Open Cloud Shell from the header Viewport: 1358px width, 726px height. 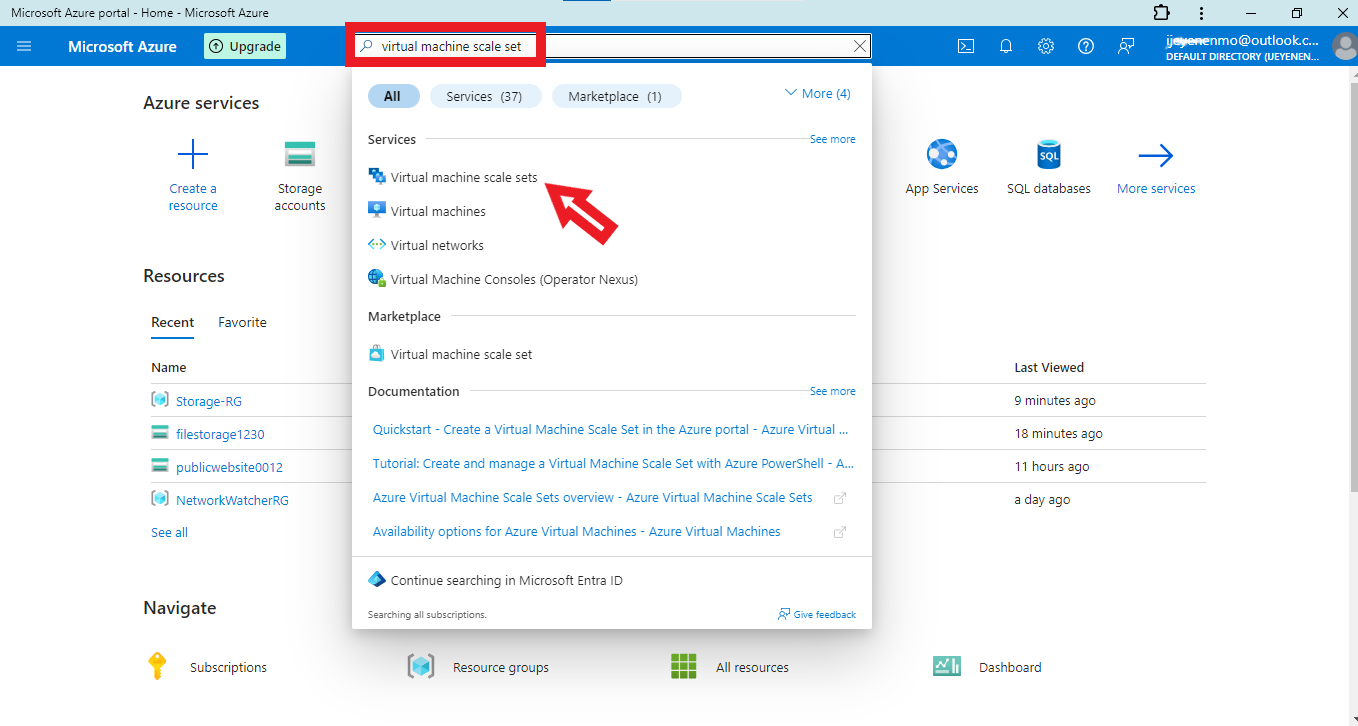pyautogui.click(x=966, y=46)
